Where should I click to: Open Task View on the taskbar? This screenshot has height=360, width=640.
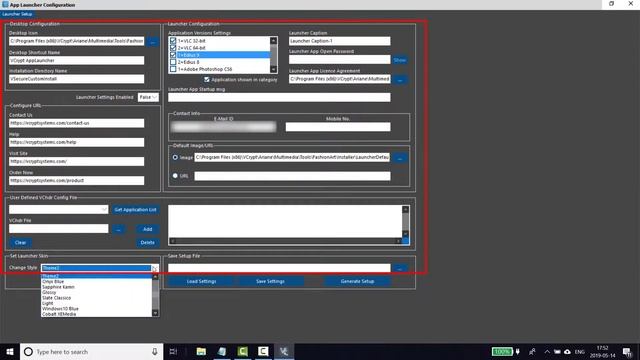173,351
